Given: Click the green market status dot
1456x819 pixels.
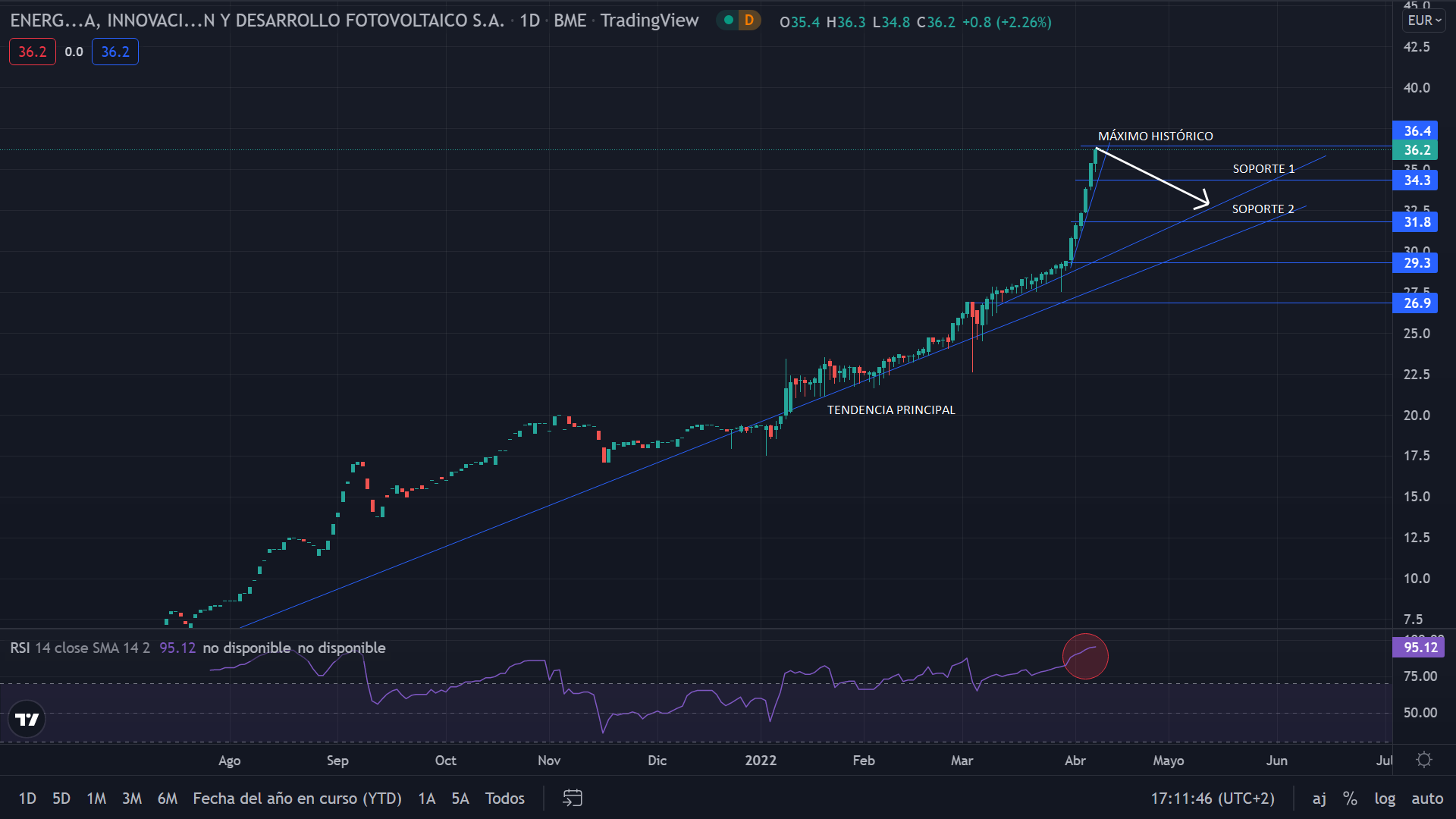Looking at the screenshot, I should [x=729, y=20].
